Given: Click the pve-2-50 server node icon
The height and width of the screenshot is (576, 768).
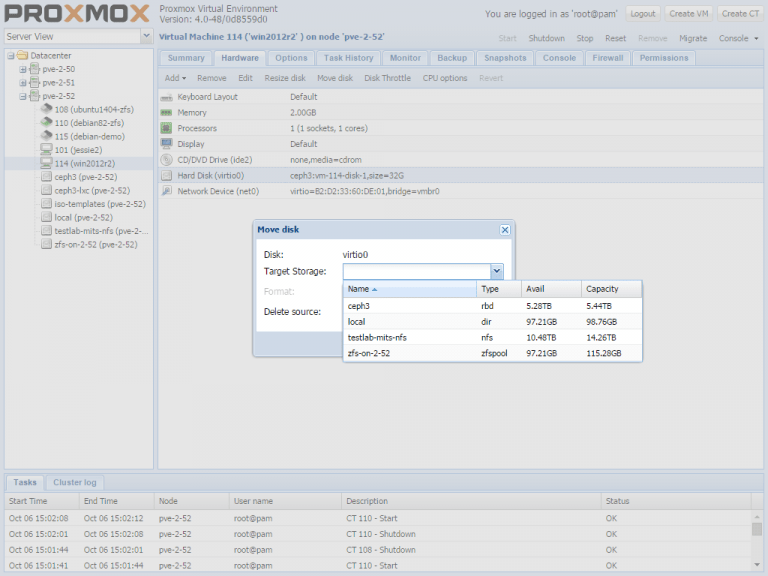Looking at the screenshot, I should 34,69.
